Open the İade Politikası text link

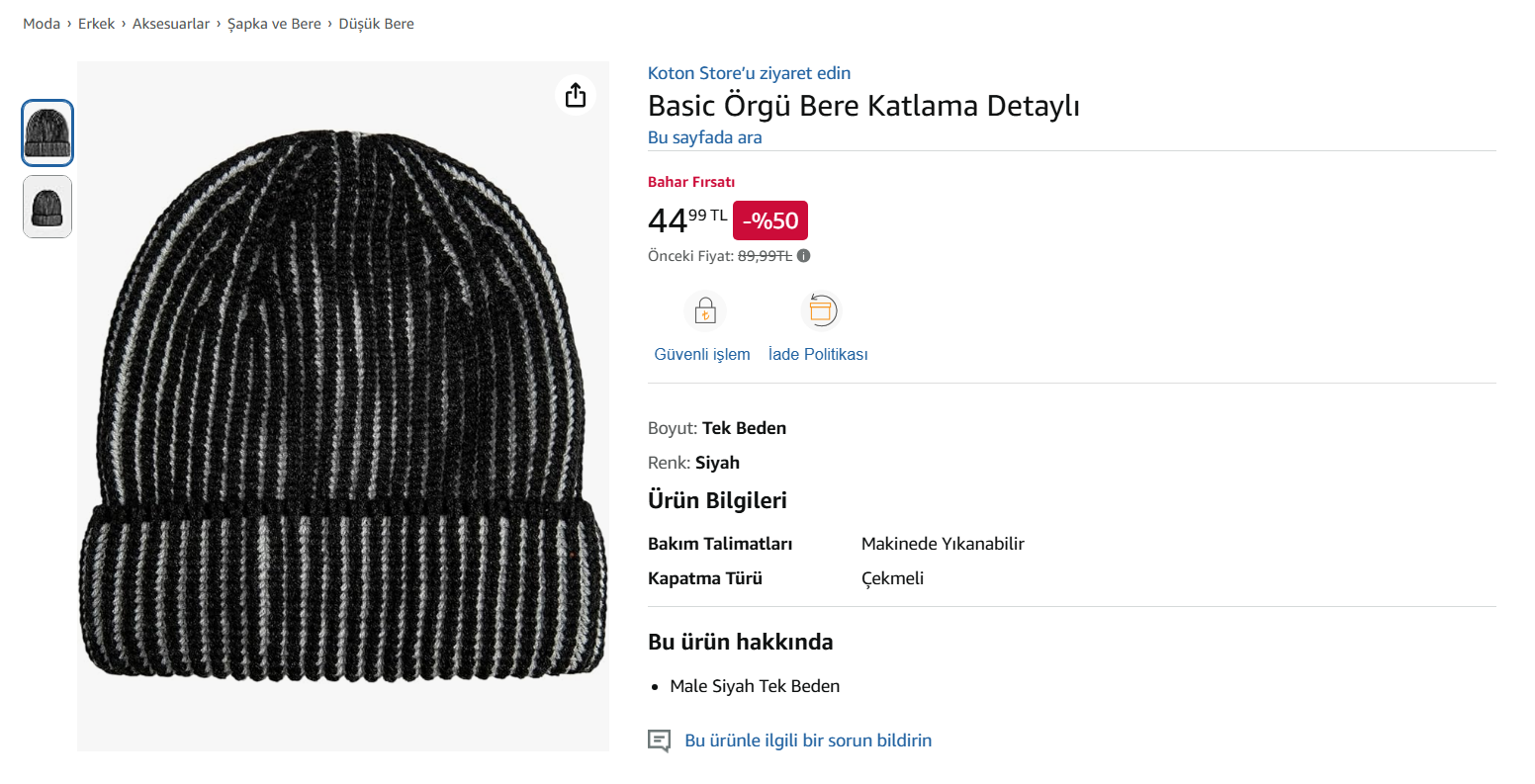point(818,354)
